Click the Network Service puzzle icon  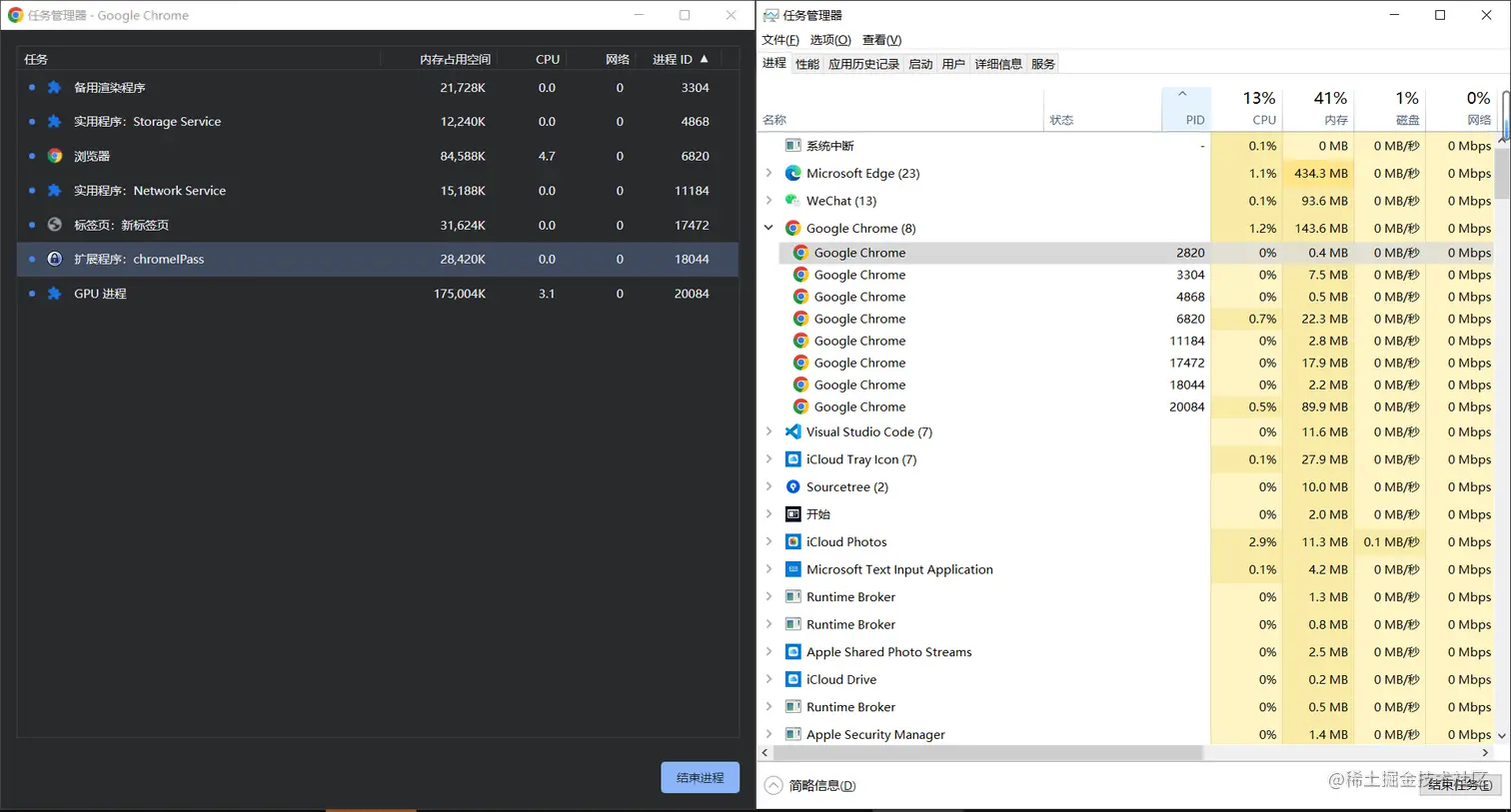[55, 190]
